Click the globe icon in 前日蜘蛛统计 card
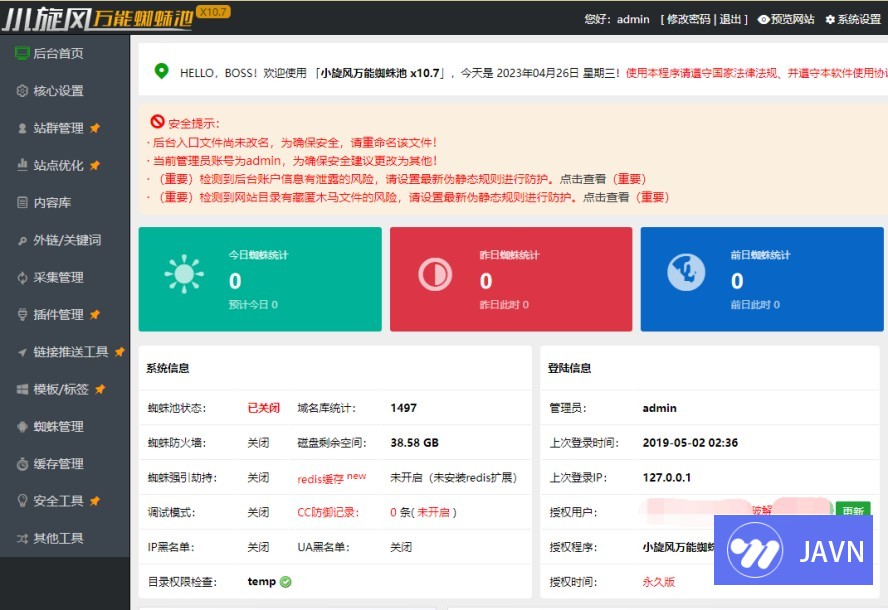The height and width of the screenshot is (610, 888). [686, 272]
